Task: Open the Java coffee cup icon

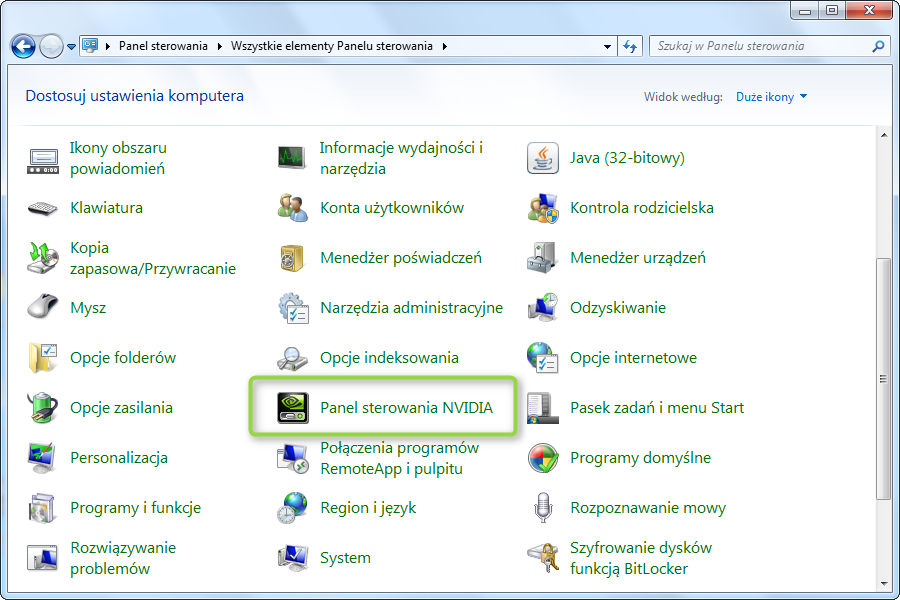Action: (542, 158)
